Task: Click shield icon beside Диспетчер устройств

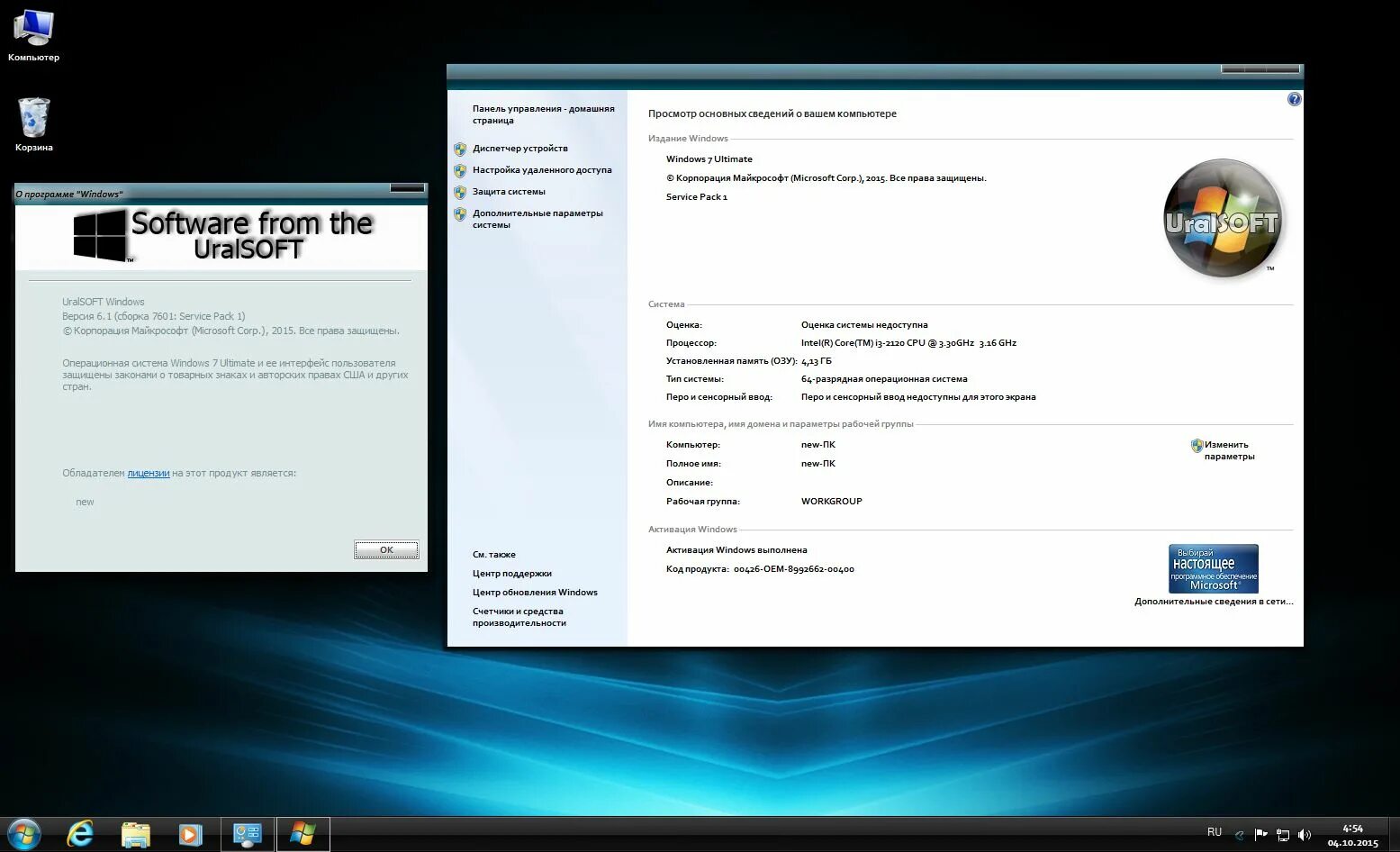Action: [460, 149]
